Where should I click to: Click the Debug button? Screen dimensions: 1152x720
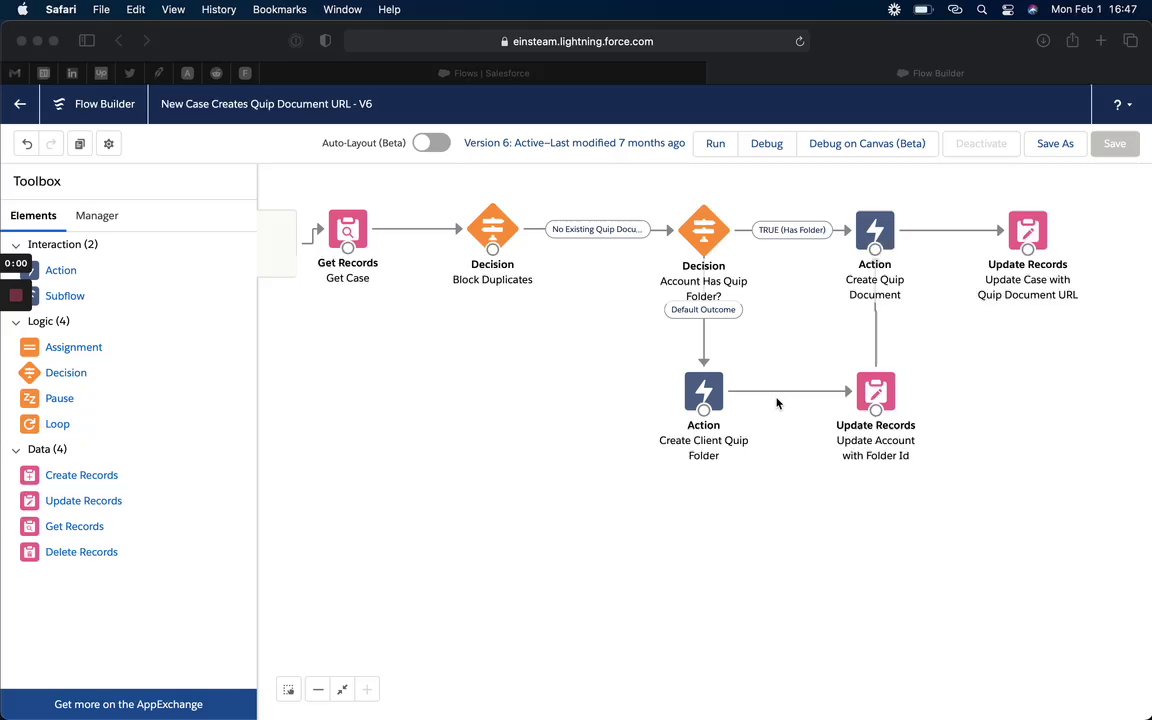point(766,144)
